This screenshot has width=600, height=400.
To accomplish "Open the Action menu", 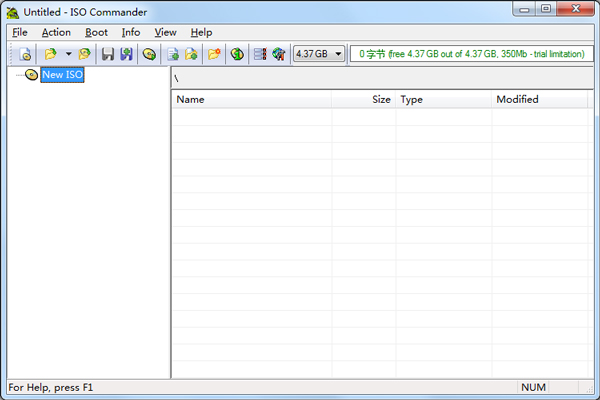I will point(56,33).
